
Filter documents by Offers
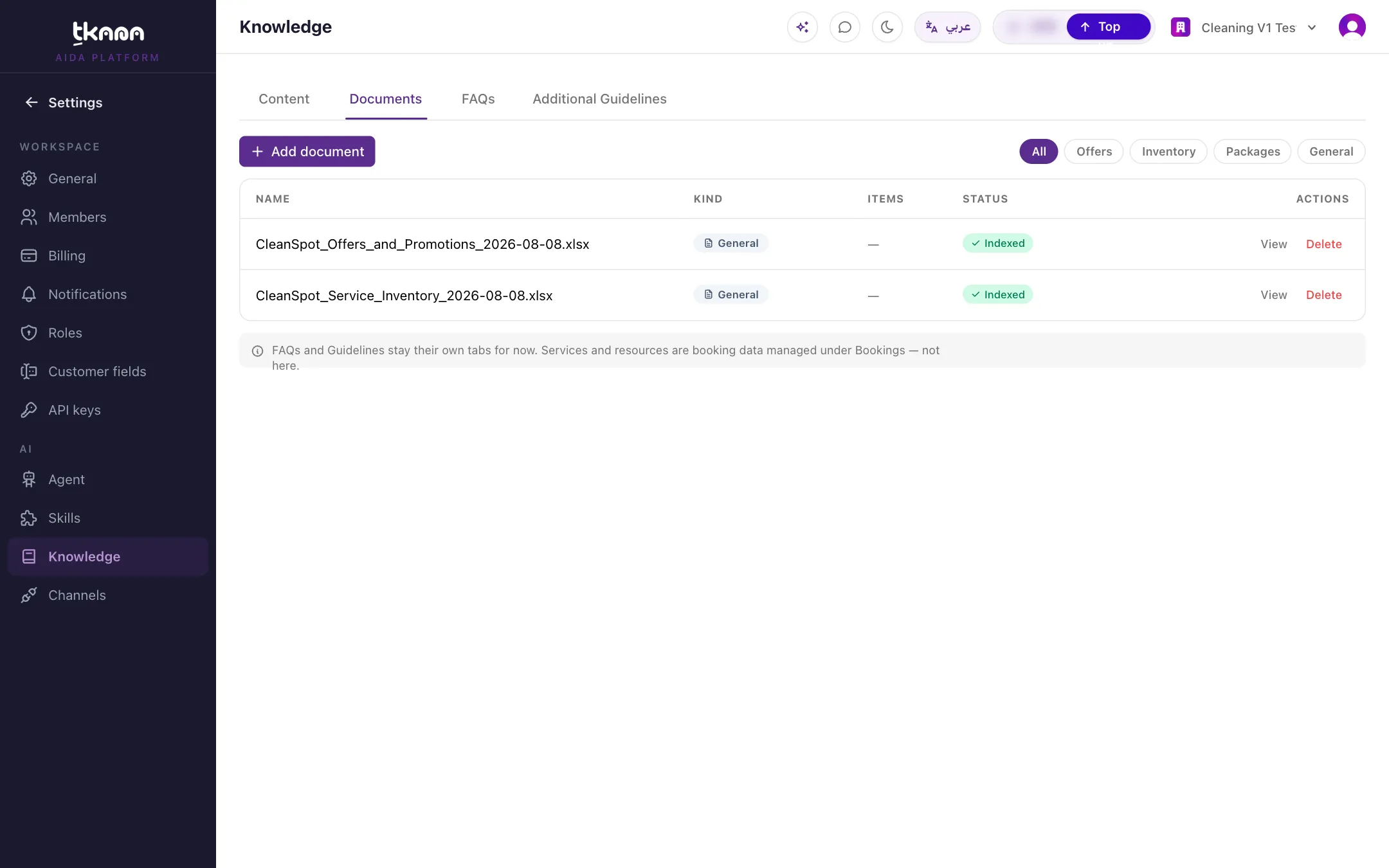tap(1094, 151)
